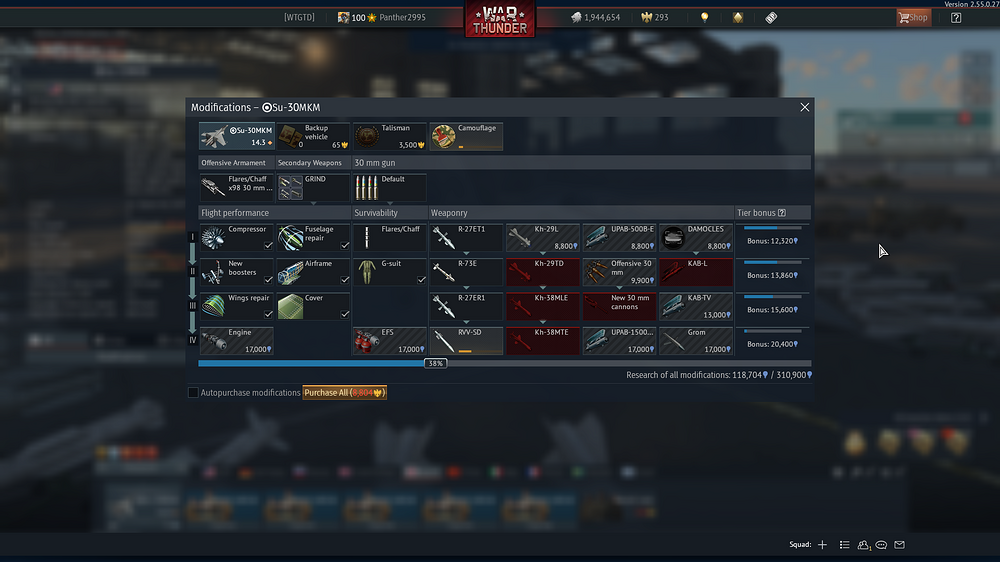Screen dimensions: 1000x562
Task: Select the Engine modification
Action: tap(237, 341)
